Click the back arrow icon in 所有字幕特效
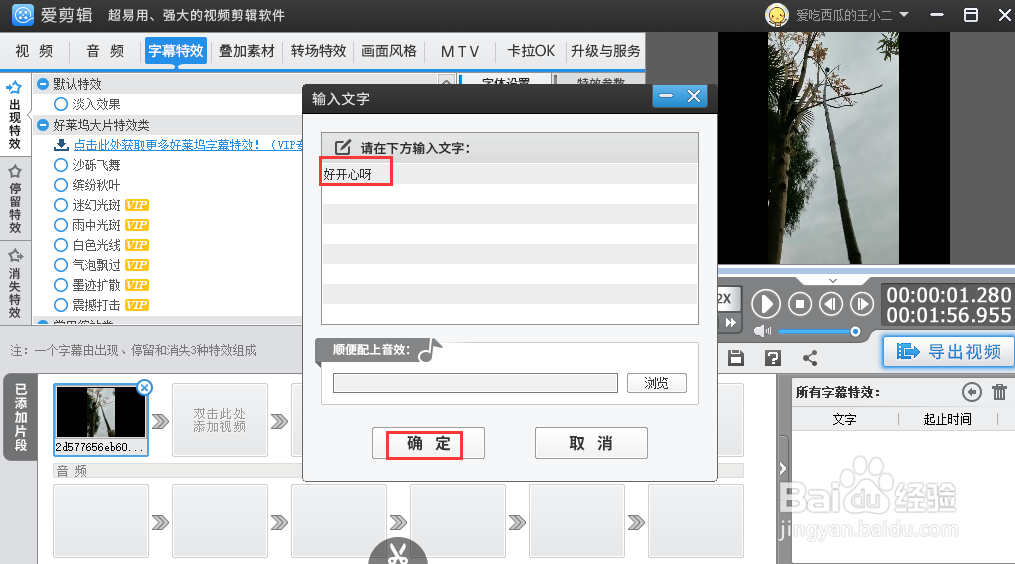The height and width of the screenshot is (564, 1015). (x=972, y=392)
